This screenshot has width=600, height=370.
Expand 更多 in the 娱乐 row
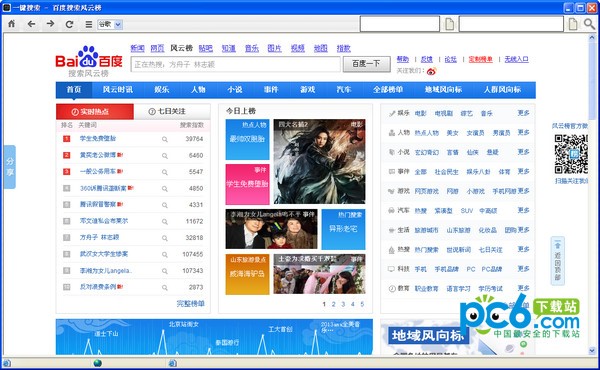[x=523, y=113]
